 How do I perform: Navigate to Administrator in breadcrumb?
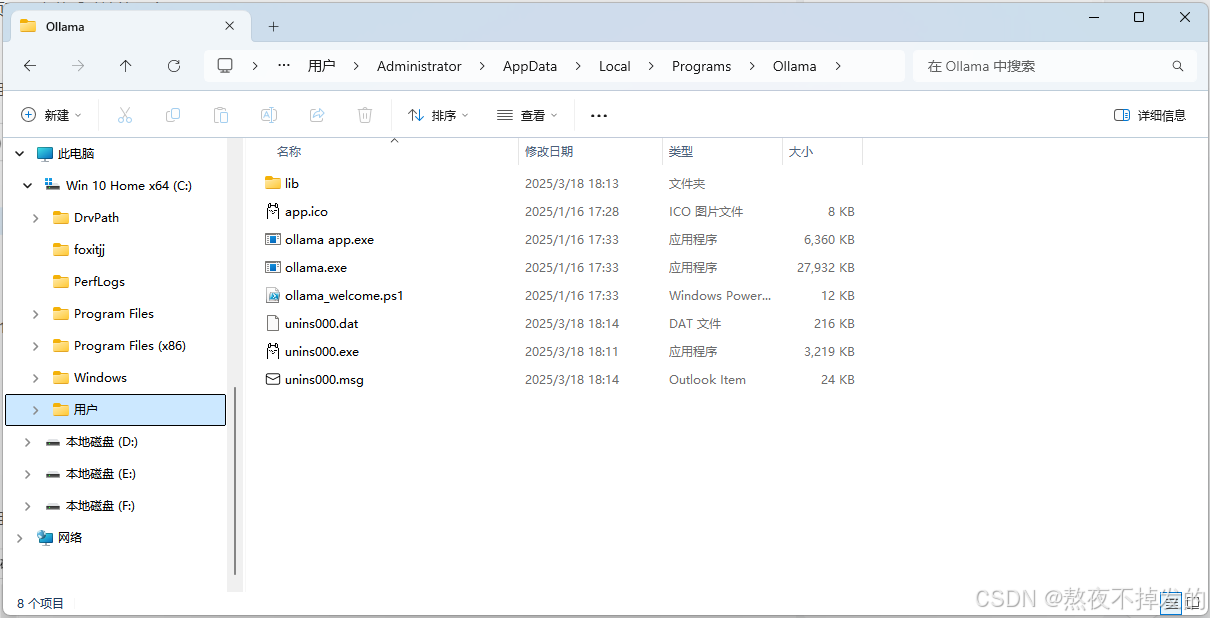(419, 66)
